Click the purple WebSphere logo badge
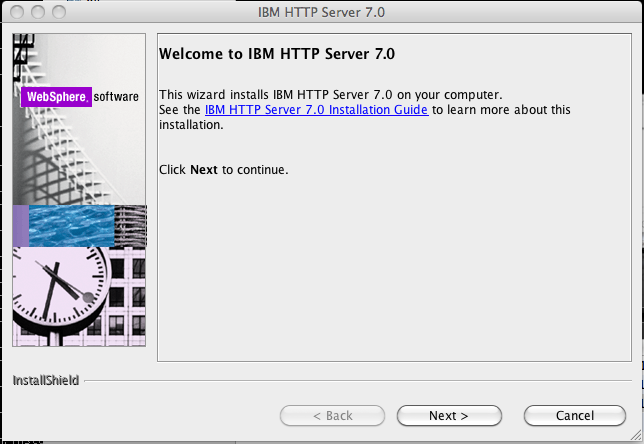The height and width of the screenshot is (444, 644). tap(56, 97)
